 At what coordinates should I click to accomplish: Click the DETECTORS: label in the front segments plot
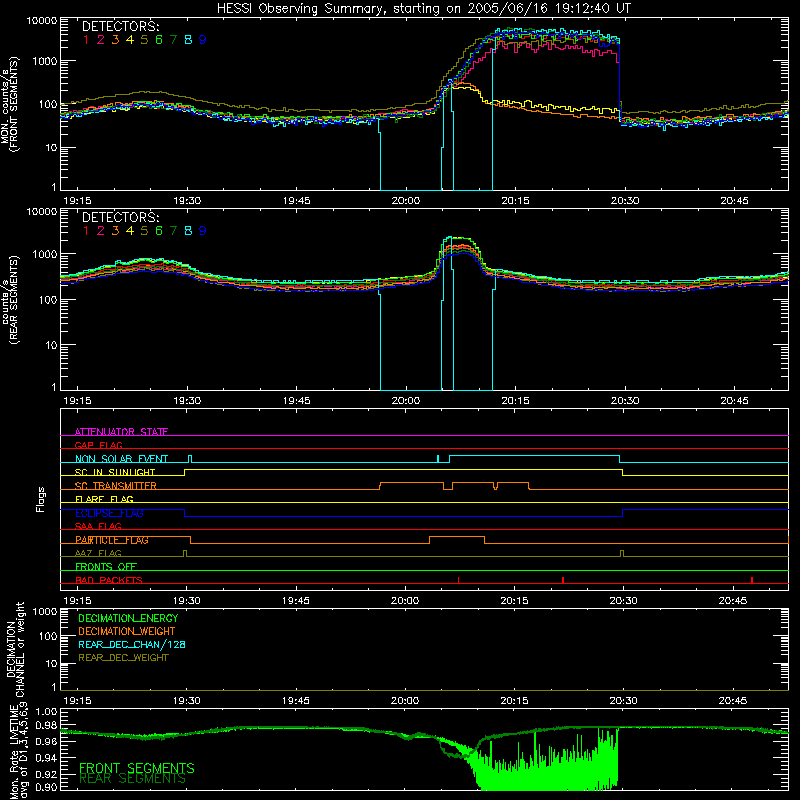(x=120, y=26)
